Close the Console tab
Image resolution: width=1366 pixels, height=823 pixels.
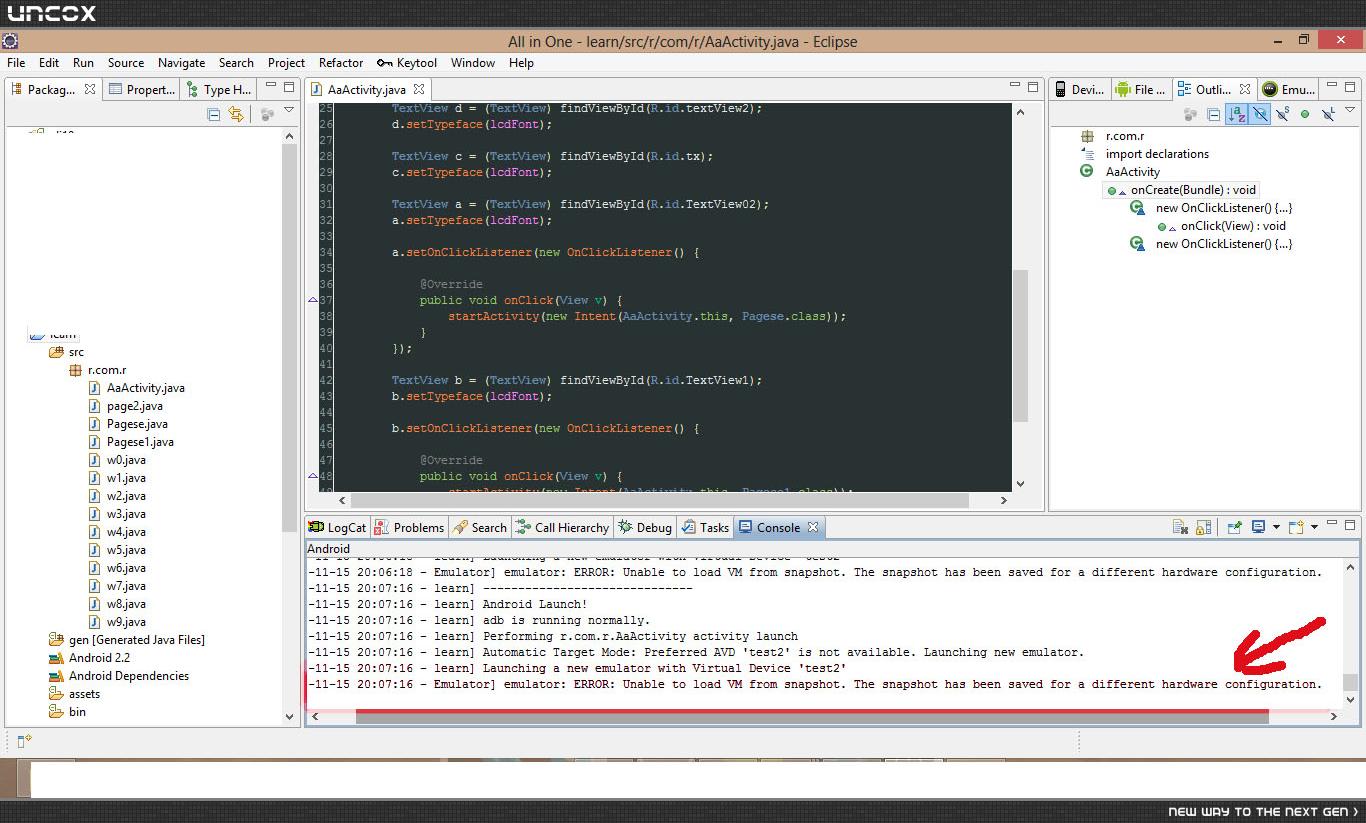813,527
